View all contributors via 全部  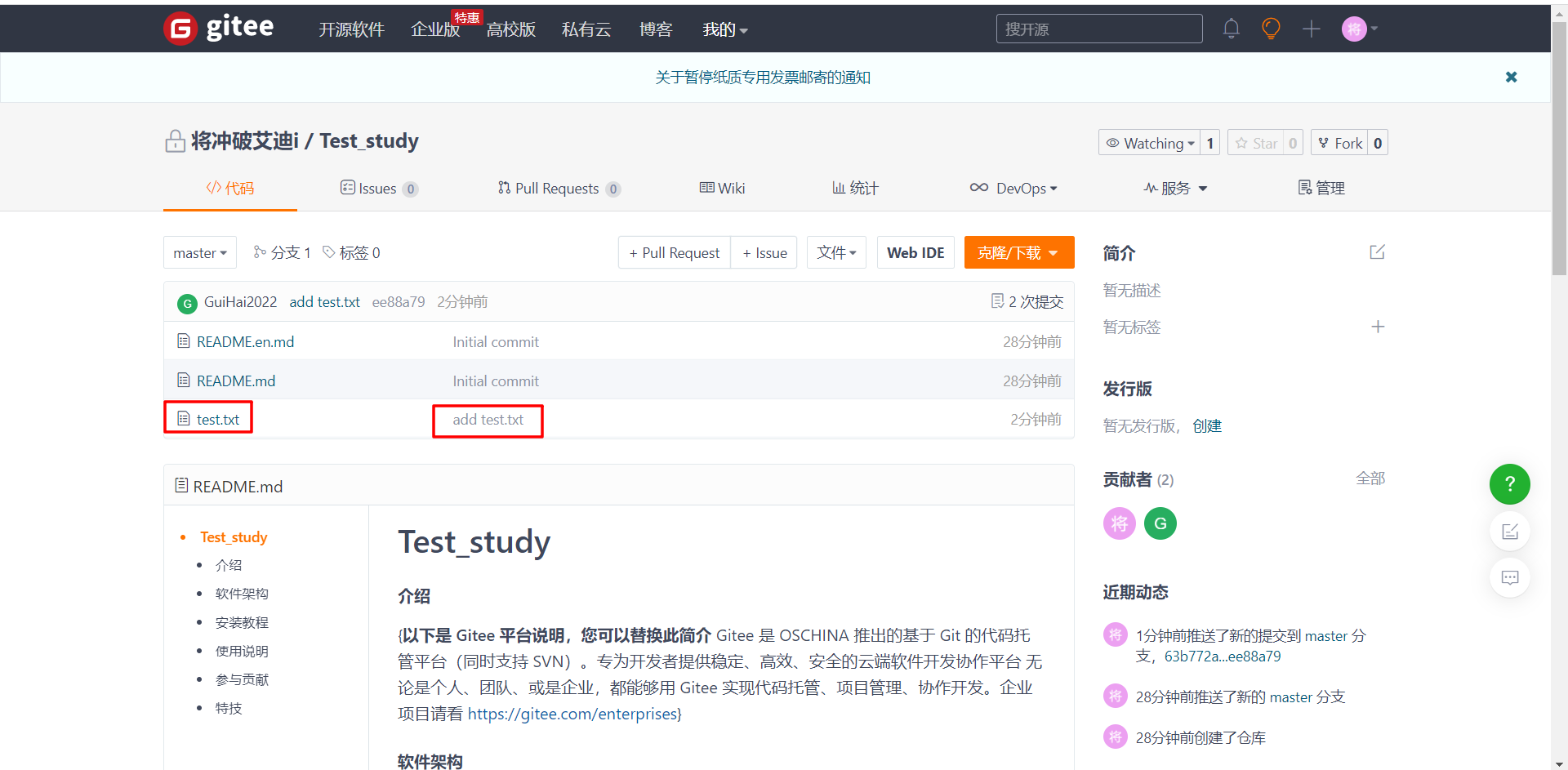[1370, 478]
